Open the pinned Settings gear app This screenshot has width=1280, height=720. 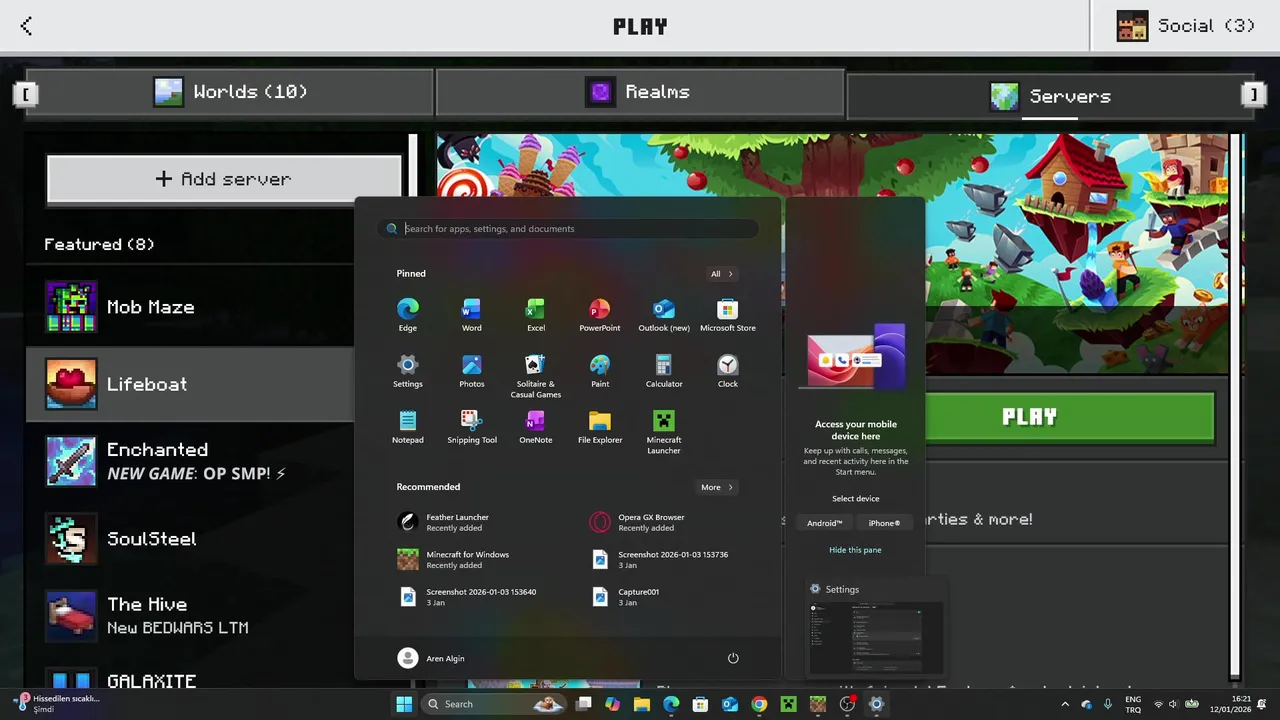click(x=408, y=371)
